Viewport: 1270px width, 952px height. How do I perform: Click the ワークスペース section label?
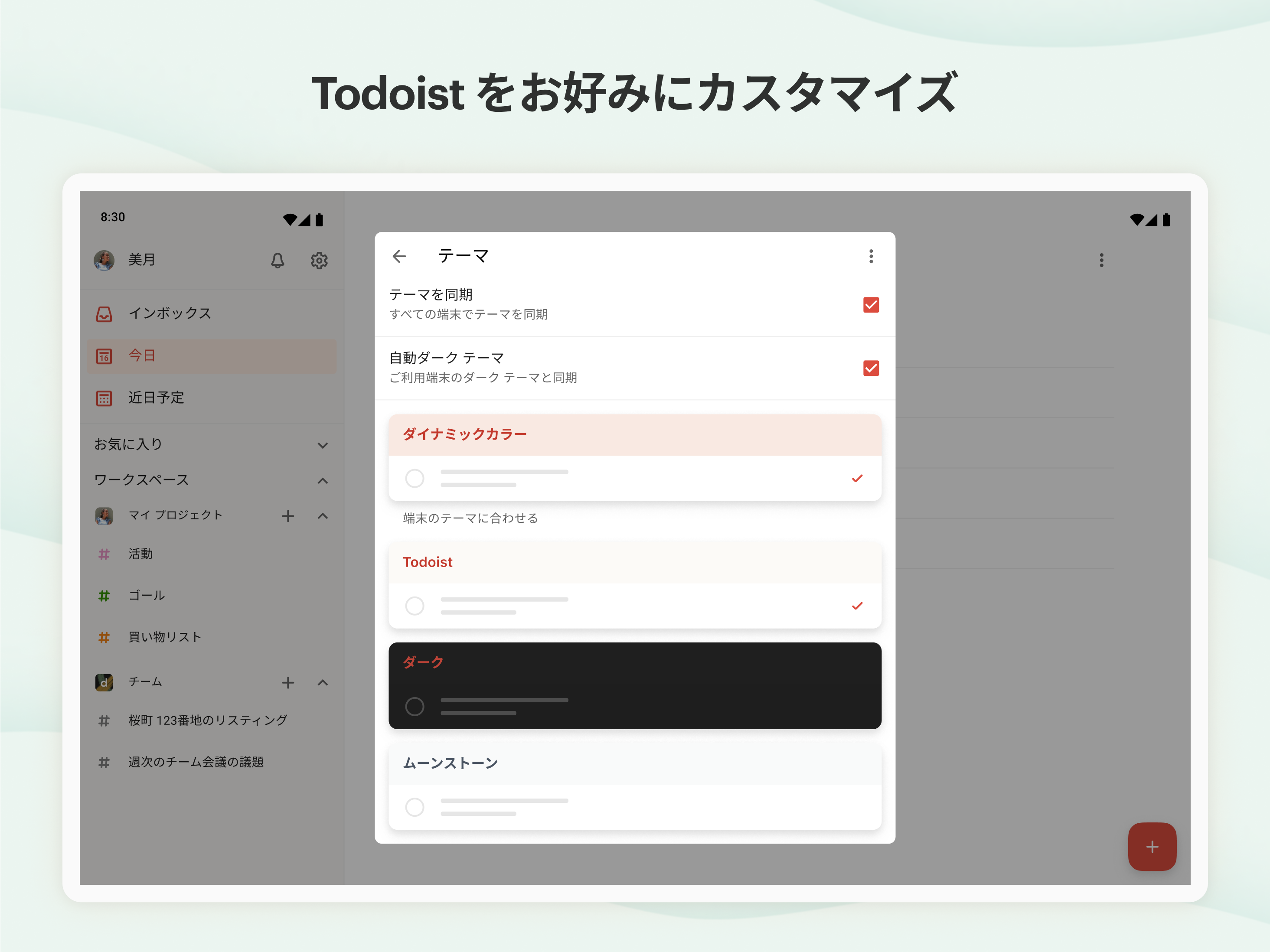pyautogui.click(x=141, y=480)
